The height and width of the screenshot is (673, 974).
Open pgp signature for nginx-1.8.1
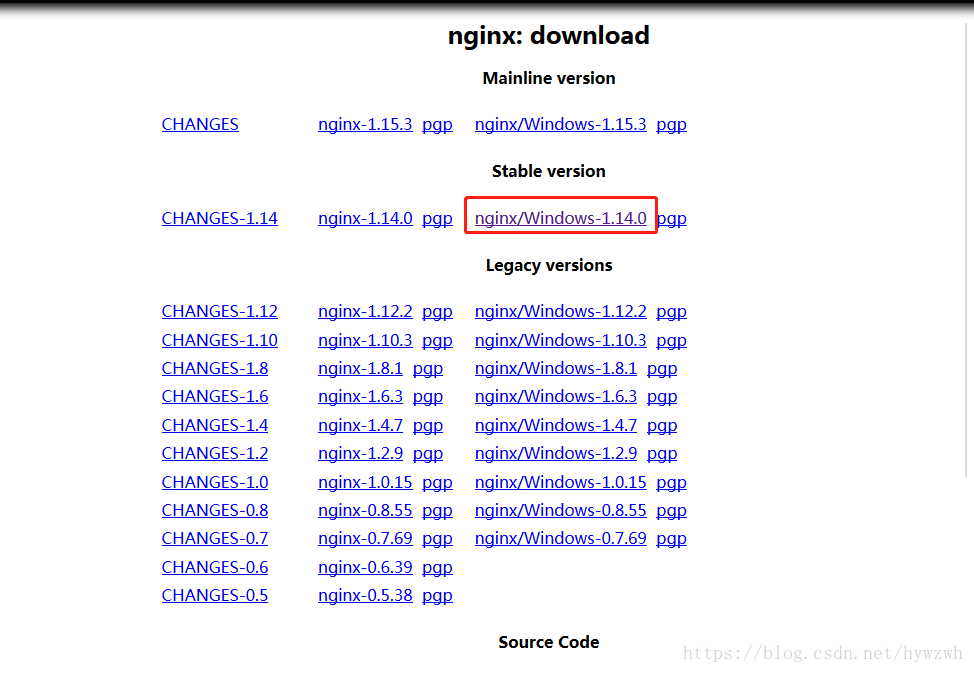click(x=428, y=369)
